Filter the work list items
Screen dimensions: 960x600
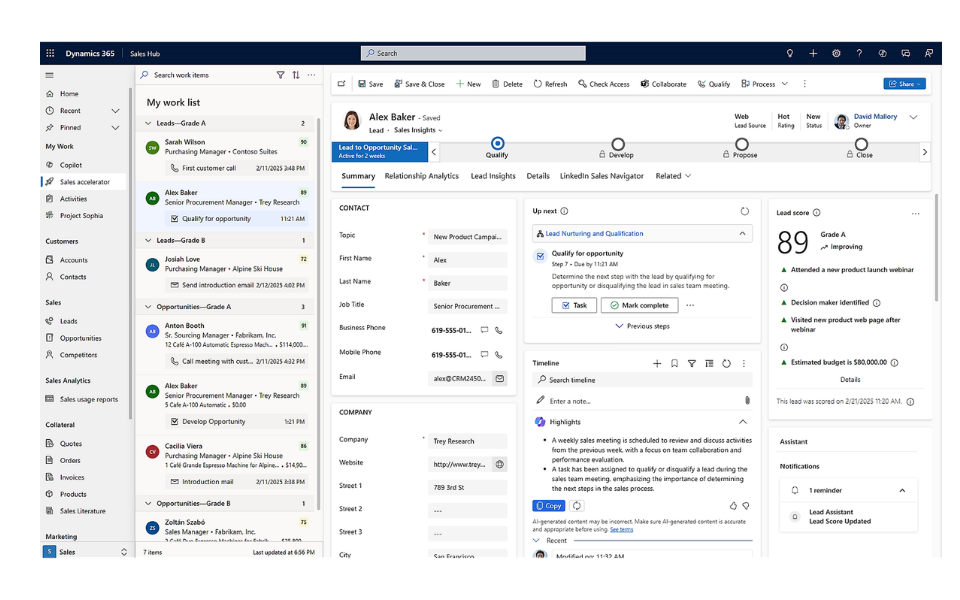point(280,75)
